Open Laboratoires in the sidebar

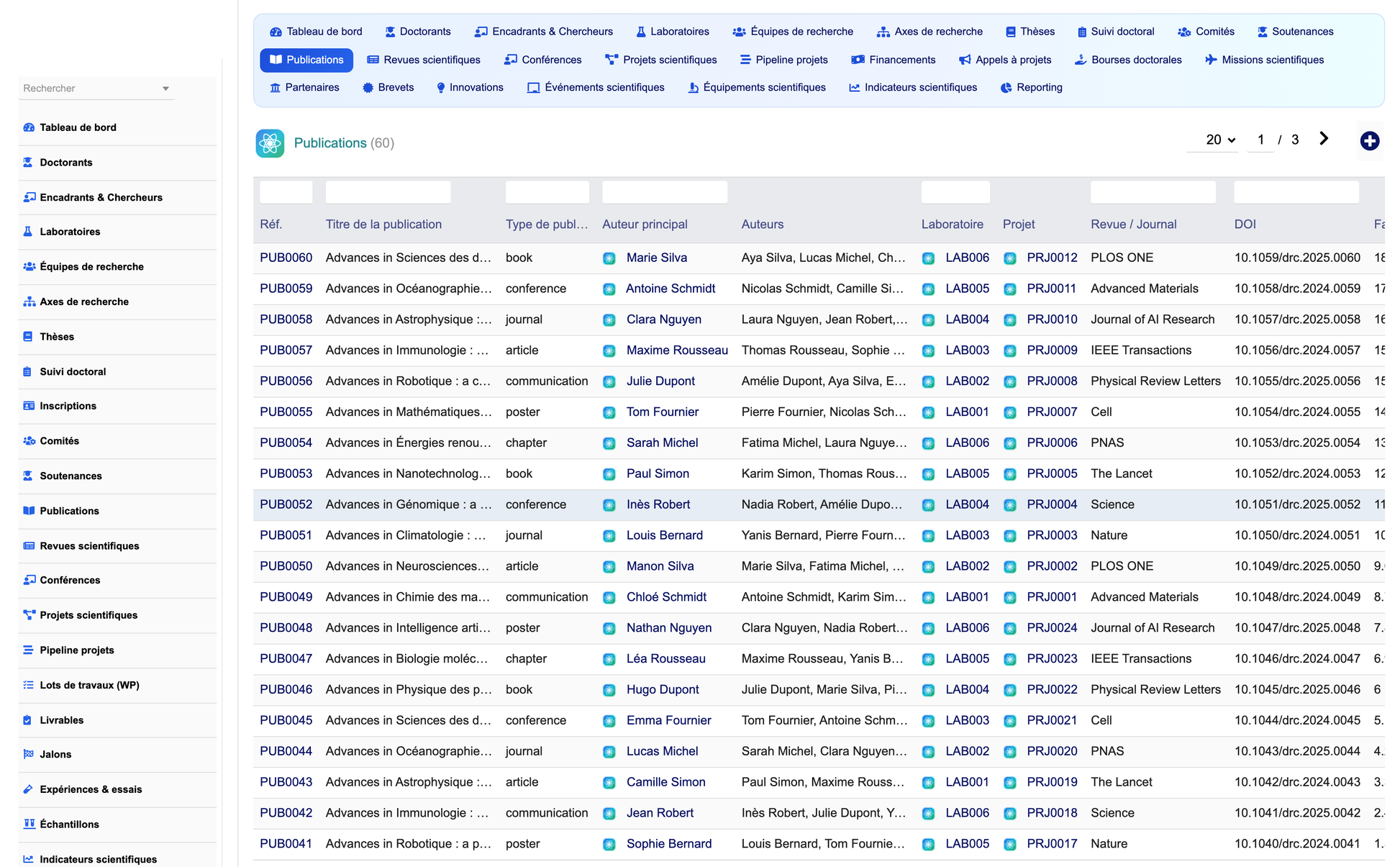tap(70, 232)
